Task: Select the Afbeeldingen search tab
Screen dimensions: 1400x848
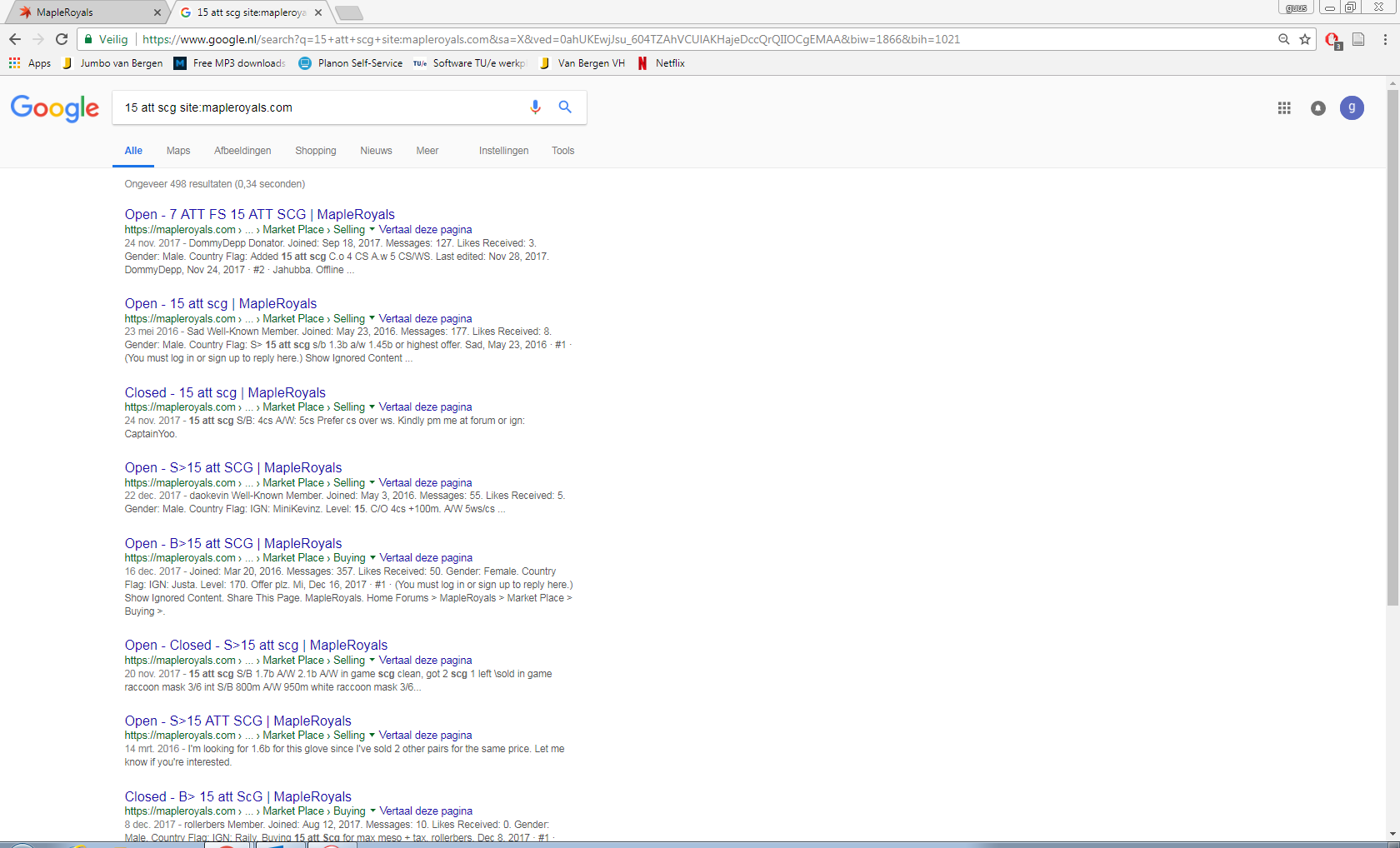Action: click(242, 151)
